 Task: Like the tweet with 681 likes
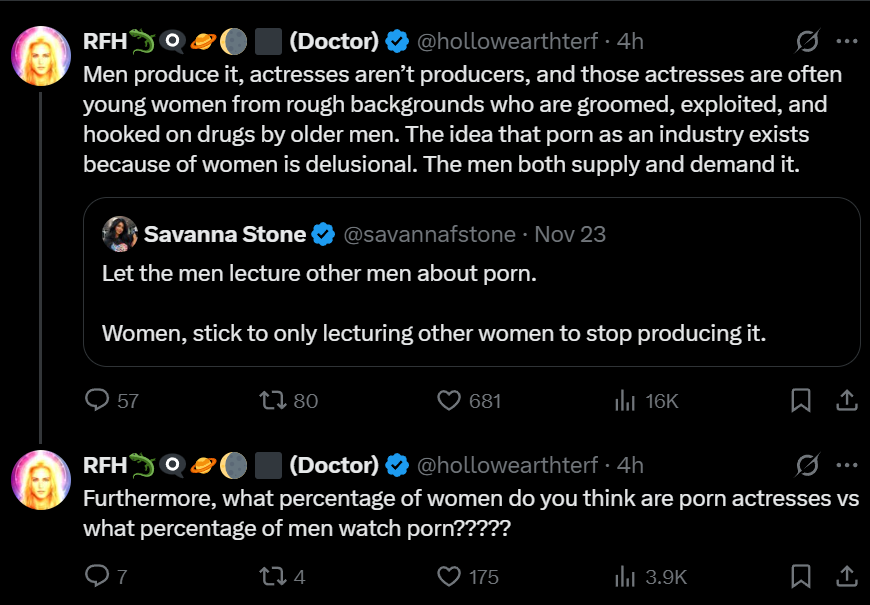coord(449,401)
